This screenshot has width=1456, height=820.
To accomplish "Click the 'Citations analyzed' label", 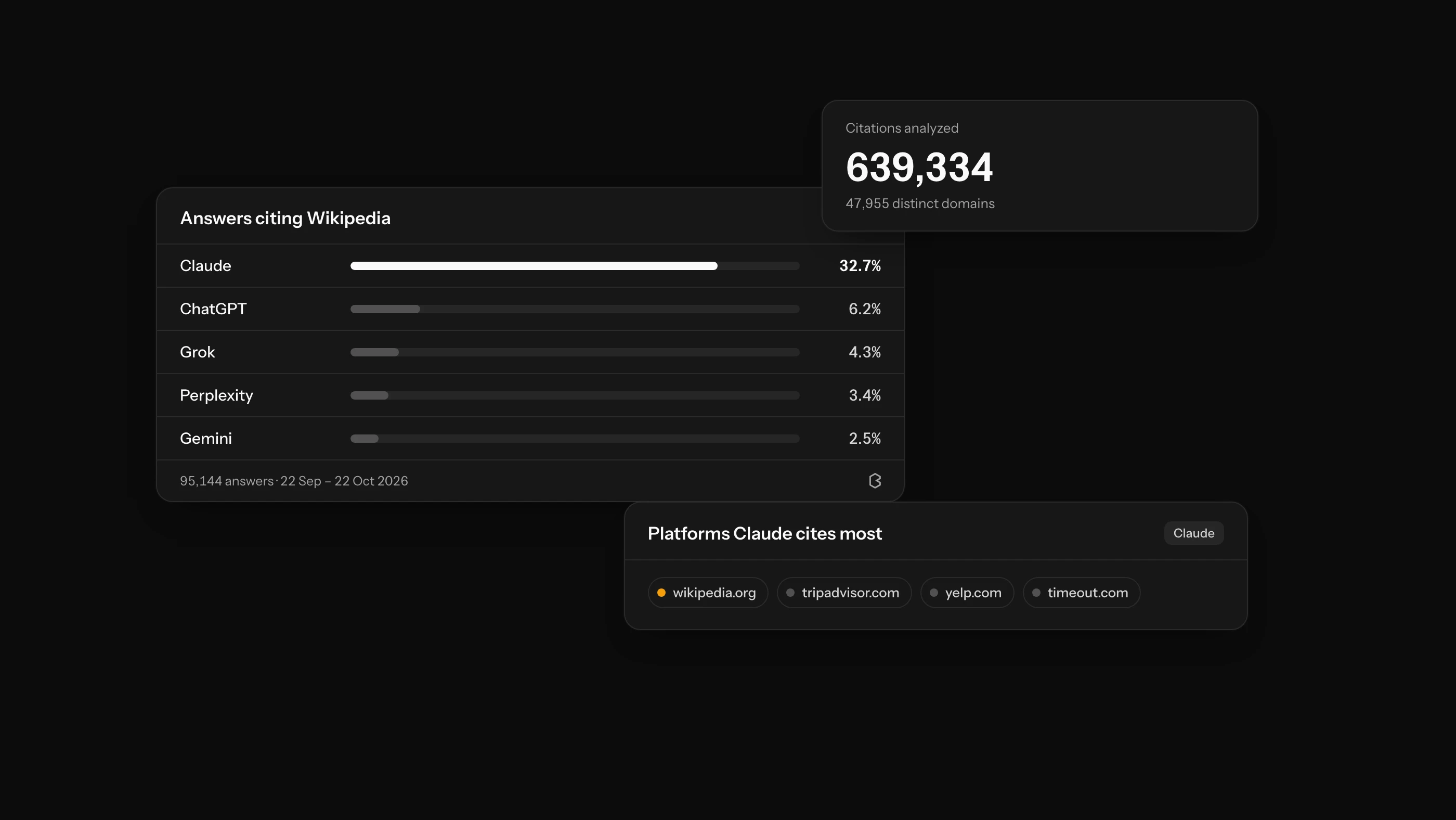I will tap(902, 128).
